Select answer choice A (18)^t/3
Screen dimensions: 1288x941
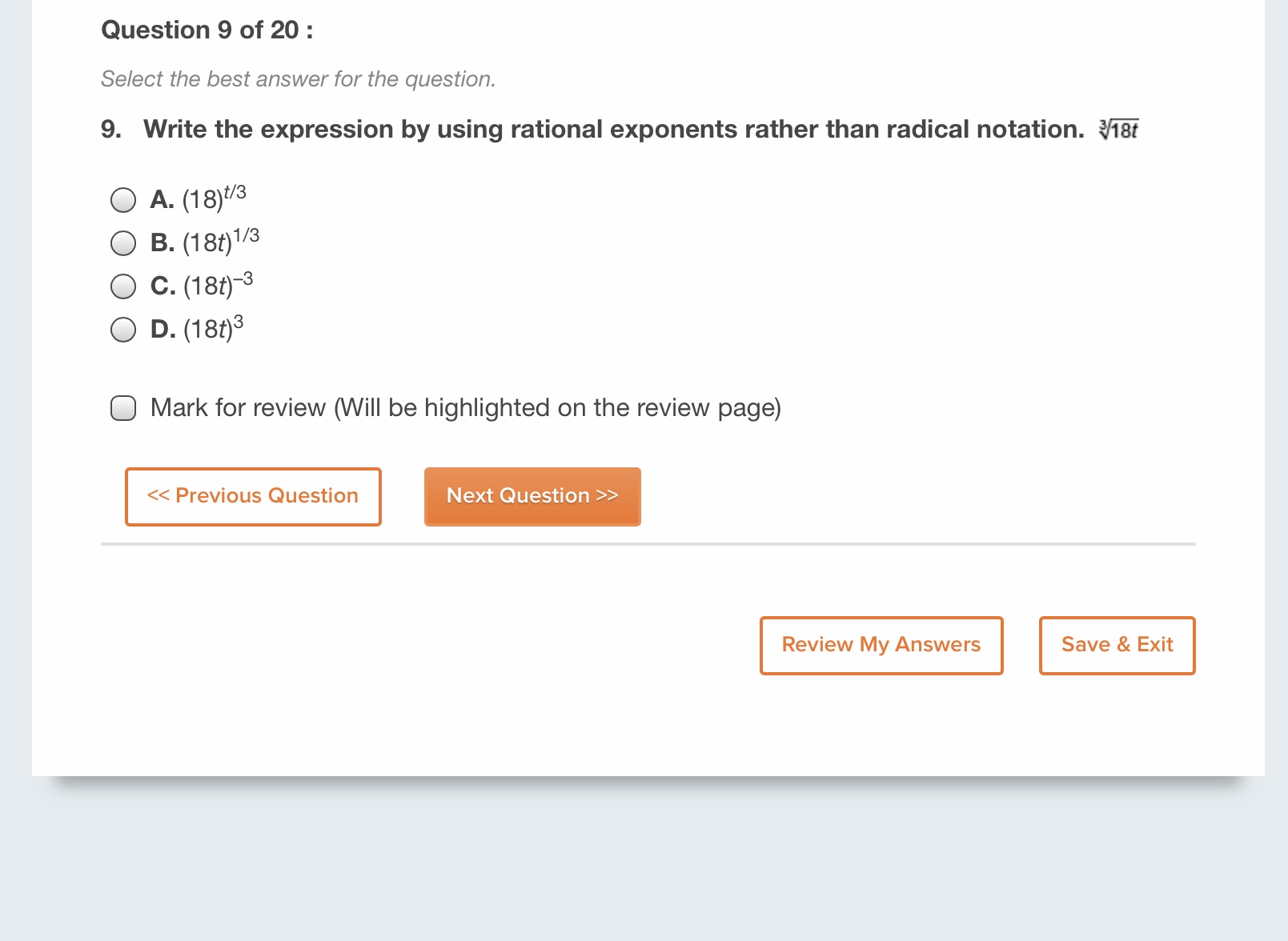(x=124, y=200)
